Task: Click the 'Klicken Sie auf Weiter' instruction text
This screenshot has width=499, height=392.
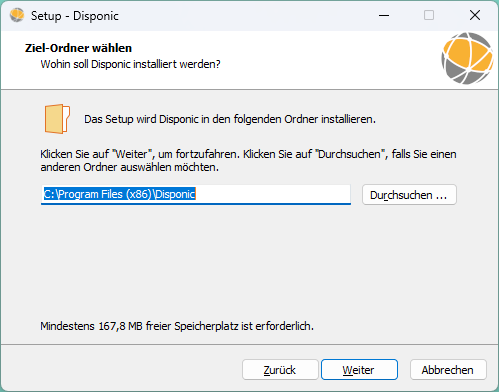Action: pyautogui.click(x=248, y=160)
